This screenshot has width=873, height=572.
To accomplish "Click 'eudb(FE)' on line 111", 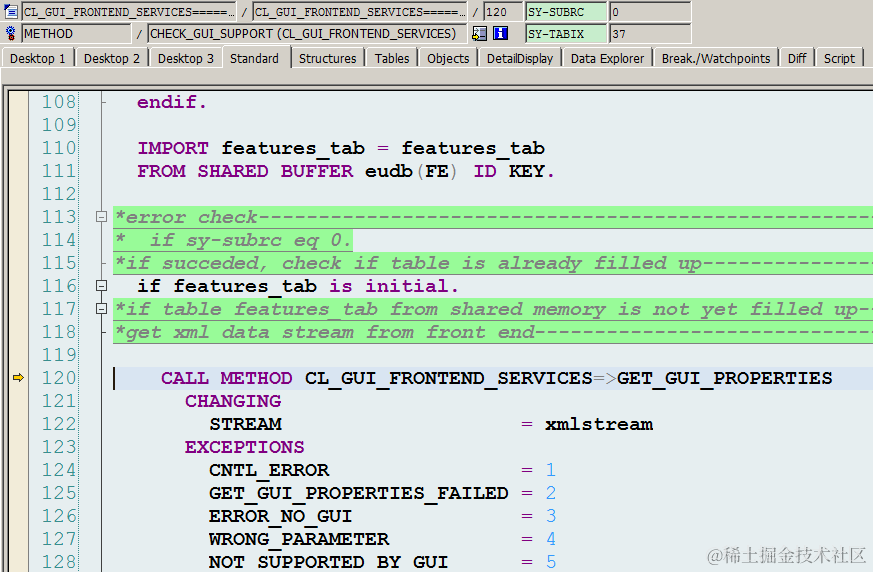I will (410, 171).
